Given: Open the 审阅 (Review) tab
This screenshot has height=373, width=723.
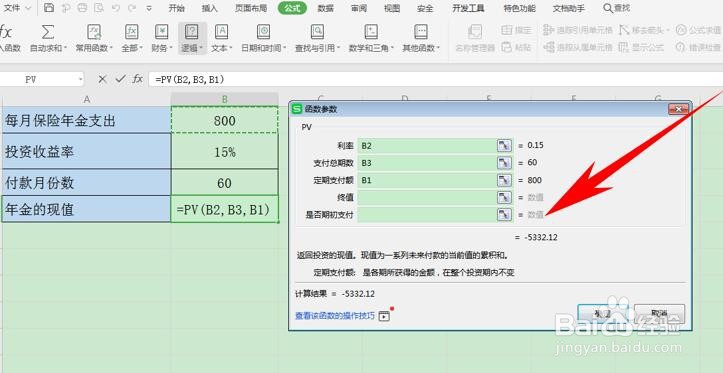Looking at the screenshot, I should click(359, 8).
